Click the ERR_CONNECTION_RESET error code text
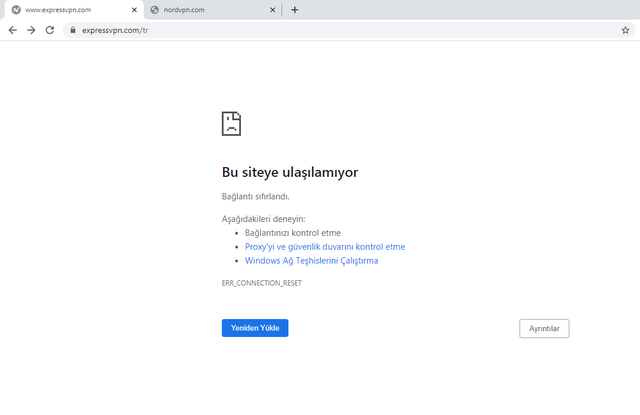Viewport: 640px width, 415px height. [262, 283]
